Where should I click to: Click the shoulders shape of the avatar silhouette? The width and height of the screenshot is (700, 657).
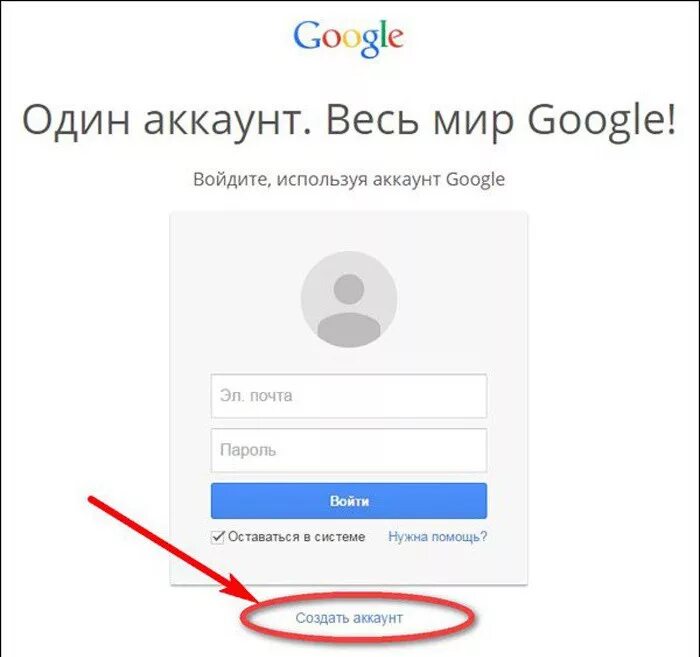point(349,329)
